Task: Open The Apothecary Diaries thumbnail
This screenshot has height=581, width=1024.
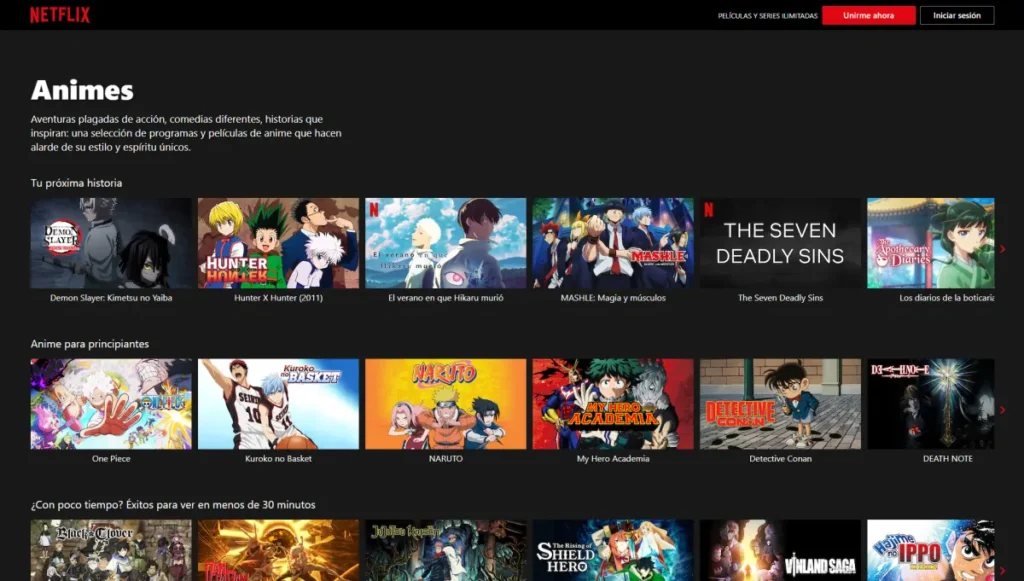Action: coord(931,243)
